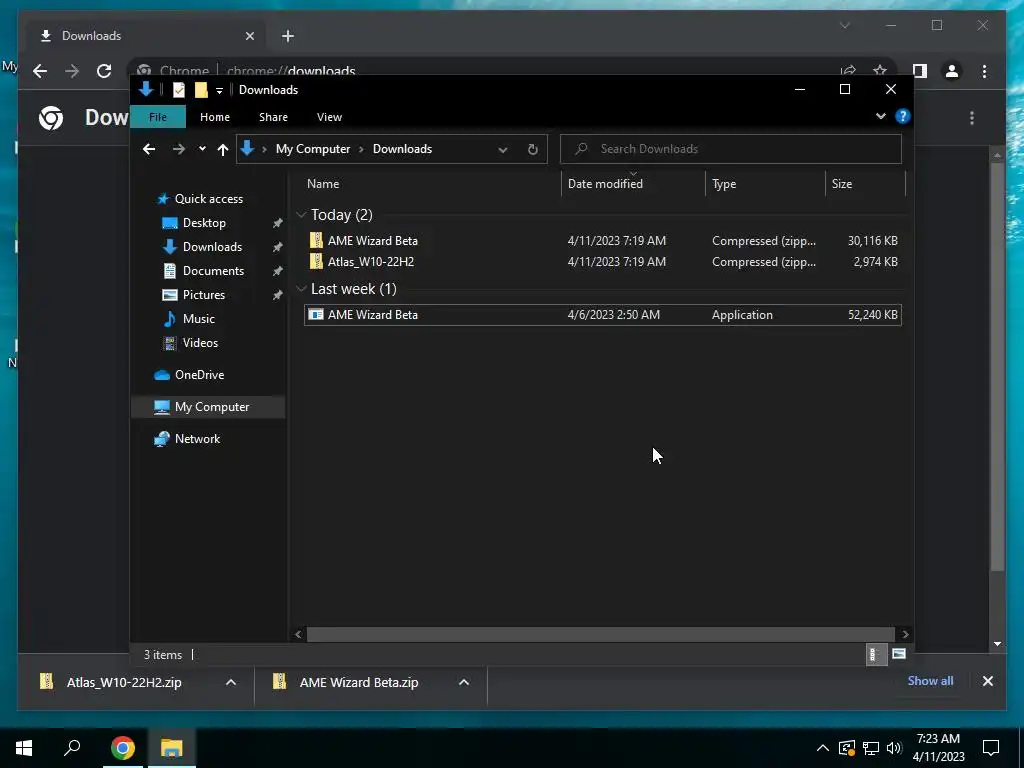This screenshot has width=1024, height=768.
Task: Open the File ribbon tab
Action: 158,117
